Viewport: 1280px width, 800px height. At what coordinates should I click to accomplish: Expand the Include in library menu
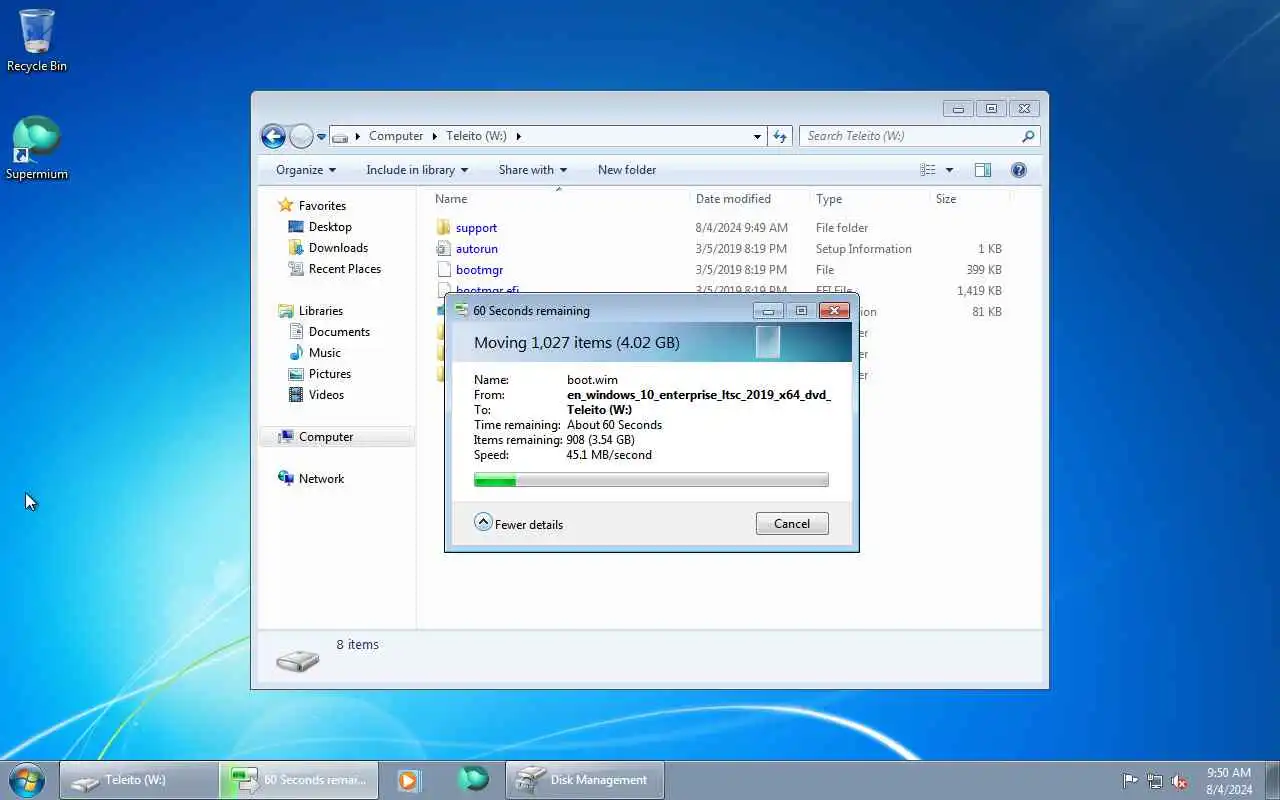417,170
